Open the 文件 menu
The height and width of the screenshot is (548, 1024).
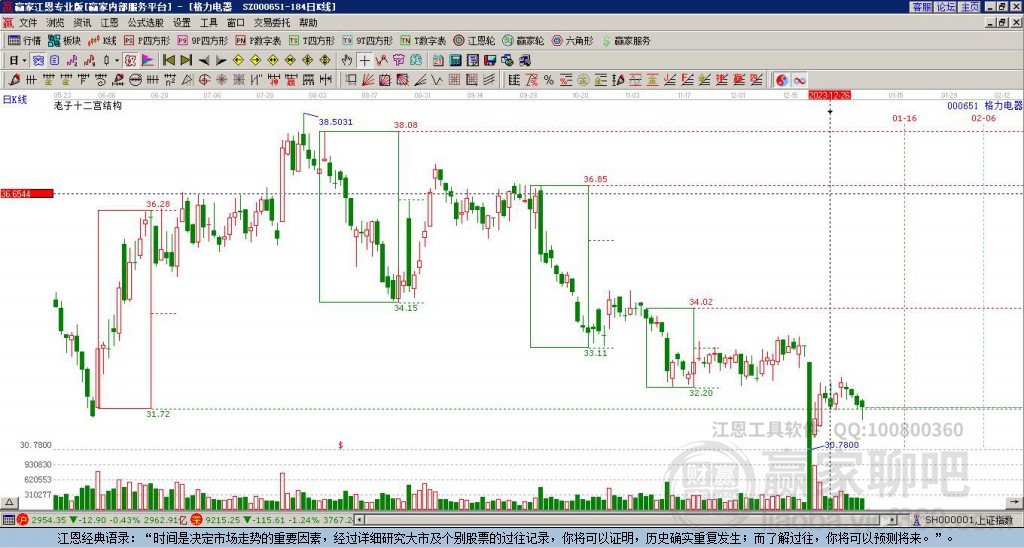(x=28, y=23)
